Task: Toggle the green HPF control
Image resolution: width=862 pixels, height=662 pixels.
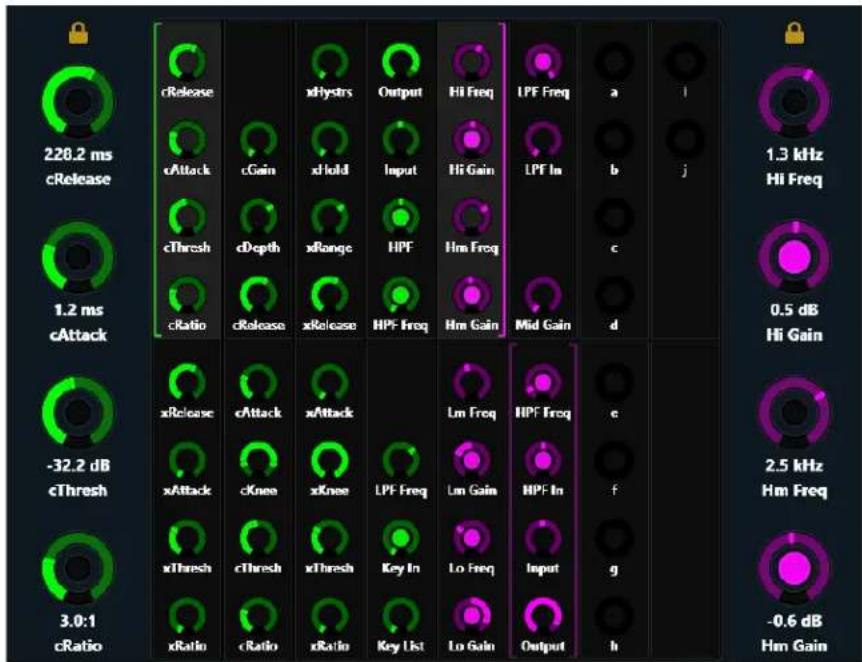Action: [x=400, y=218]
